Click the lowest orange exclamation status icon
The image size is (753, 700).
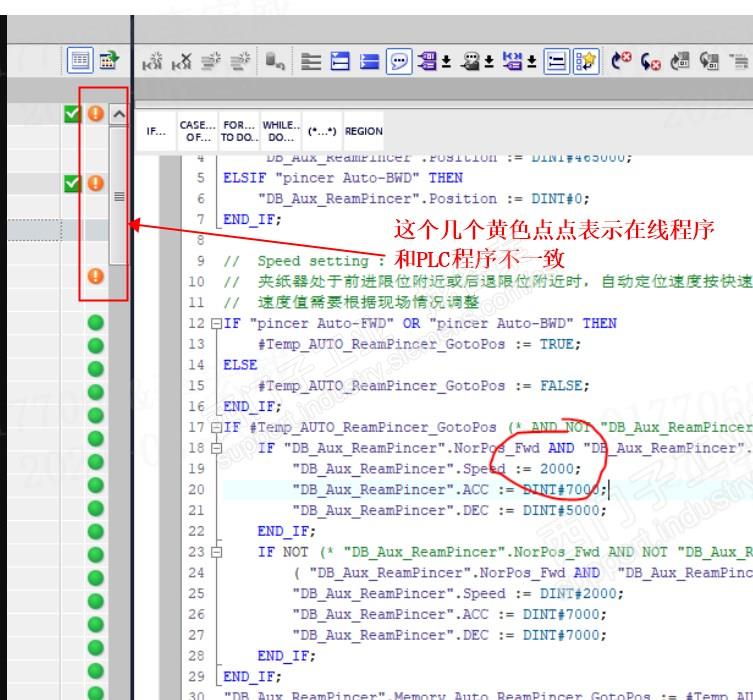click(x=96, y=276)
